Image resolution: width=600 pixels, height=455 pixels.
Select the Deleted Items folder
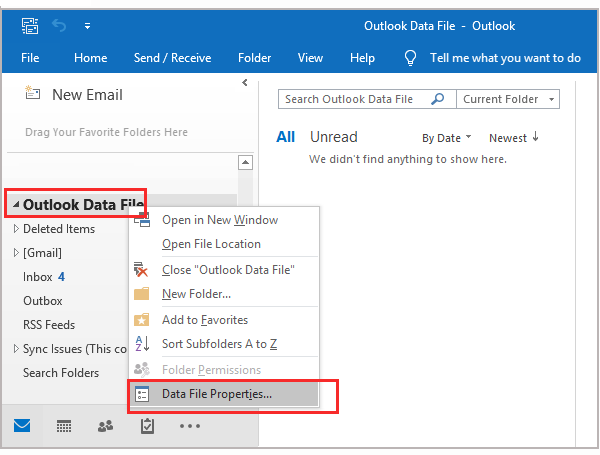pos(59,229)
